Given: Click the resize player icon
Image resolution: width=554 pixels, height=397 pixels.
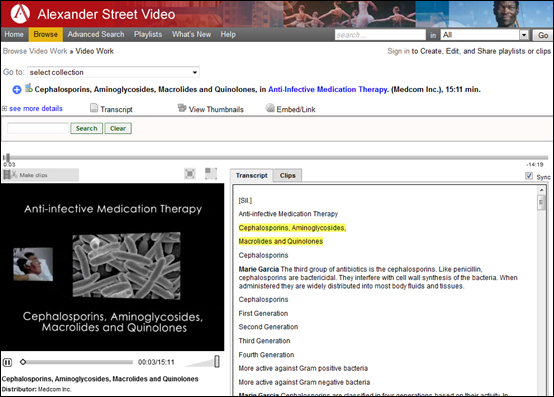Looking at the screenshot, I should click(x=211, y=173).
